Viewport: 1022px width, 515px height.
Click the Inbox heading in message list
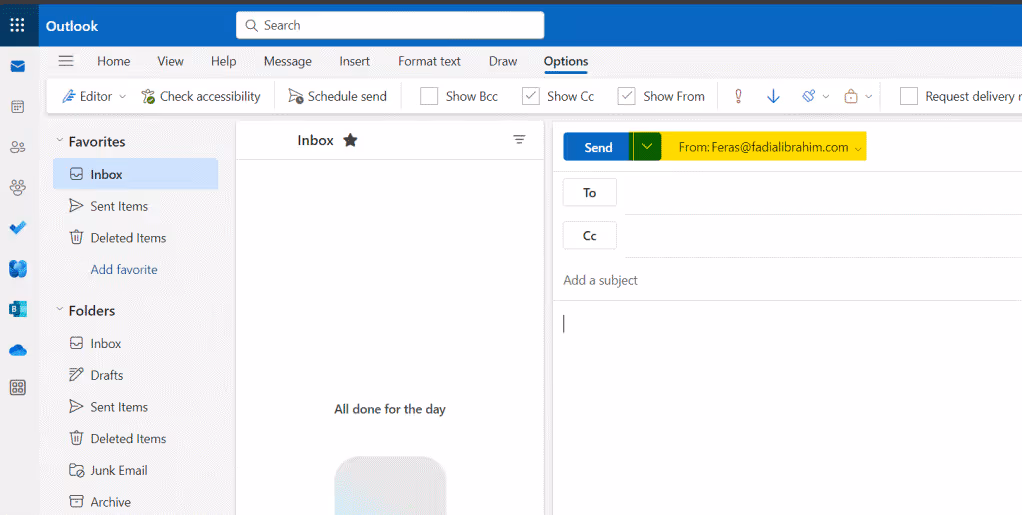click(x=315, y=140)
